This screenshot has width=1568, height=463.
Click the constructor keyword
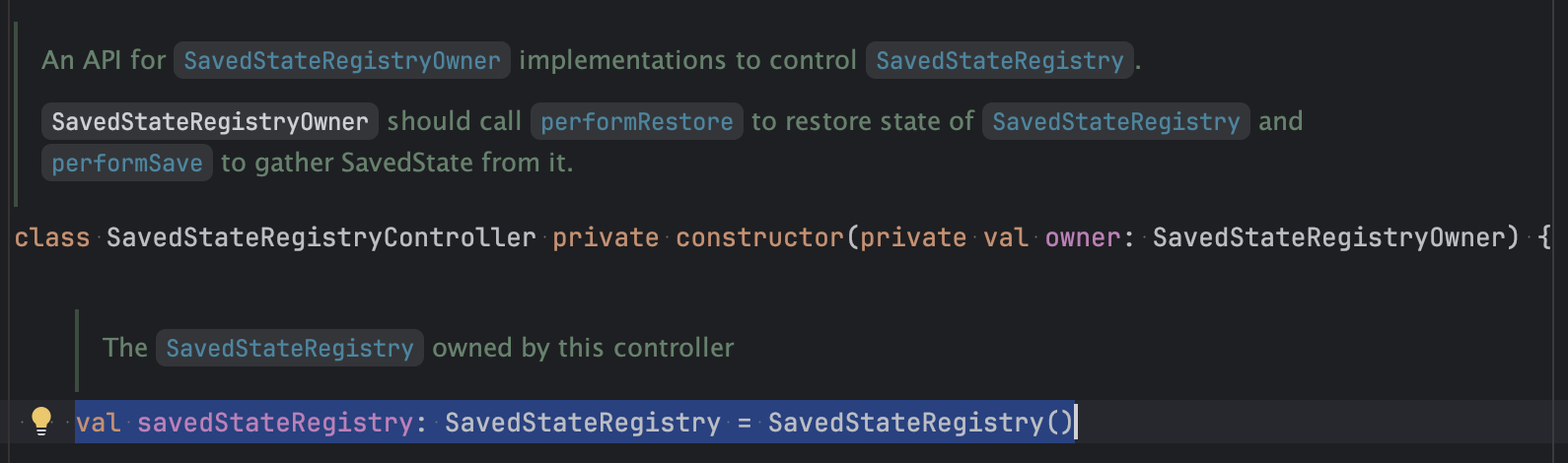[x=759, y=237]
